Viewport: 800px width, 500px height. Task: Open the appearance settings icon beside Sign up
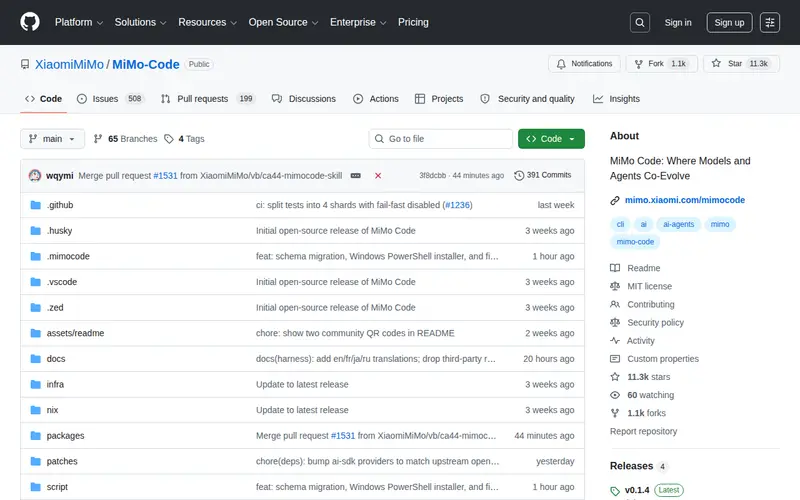pyautogui.click(x=769, y=22)
